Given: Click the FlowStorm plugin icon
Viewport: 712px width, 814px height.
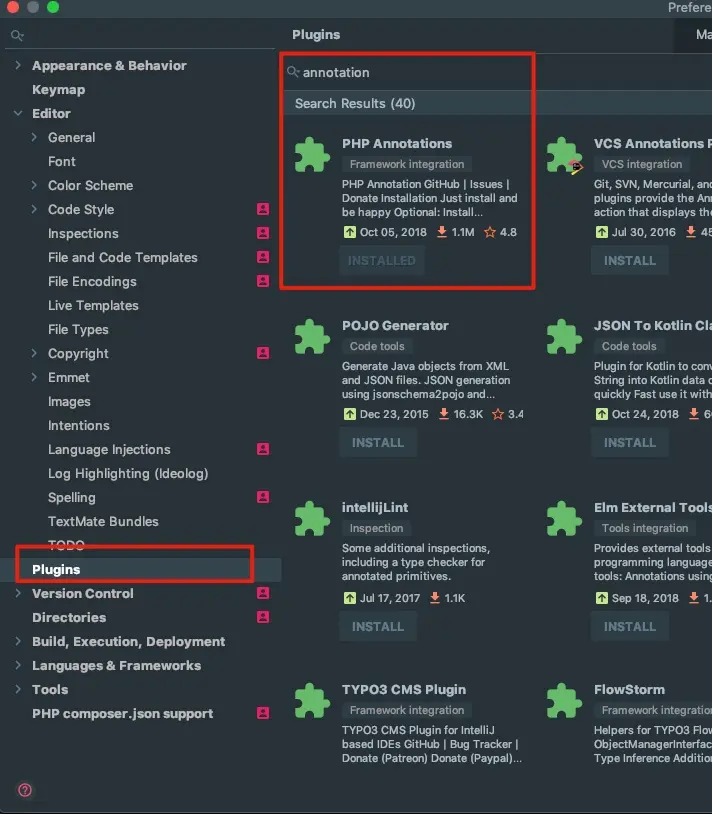Looking at the screenshot, I should tap(564, 702).
